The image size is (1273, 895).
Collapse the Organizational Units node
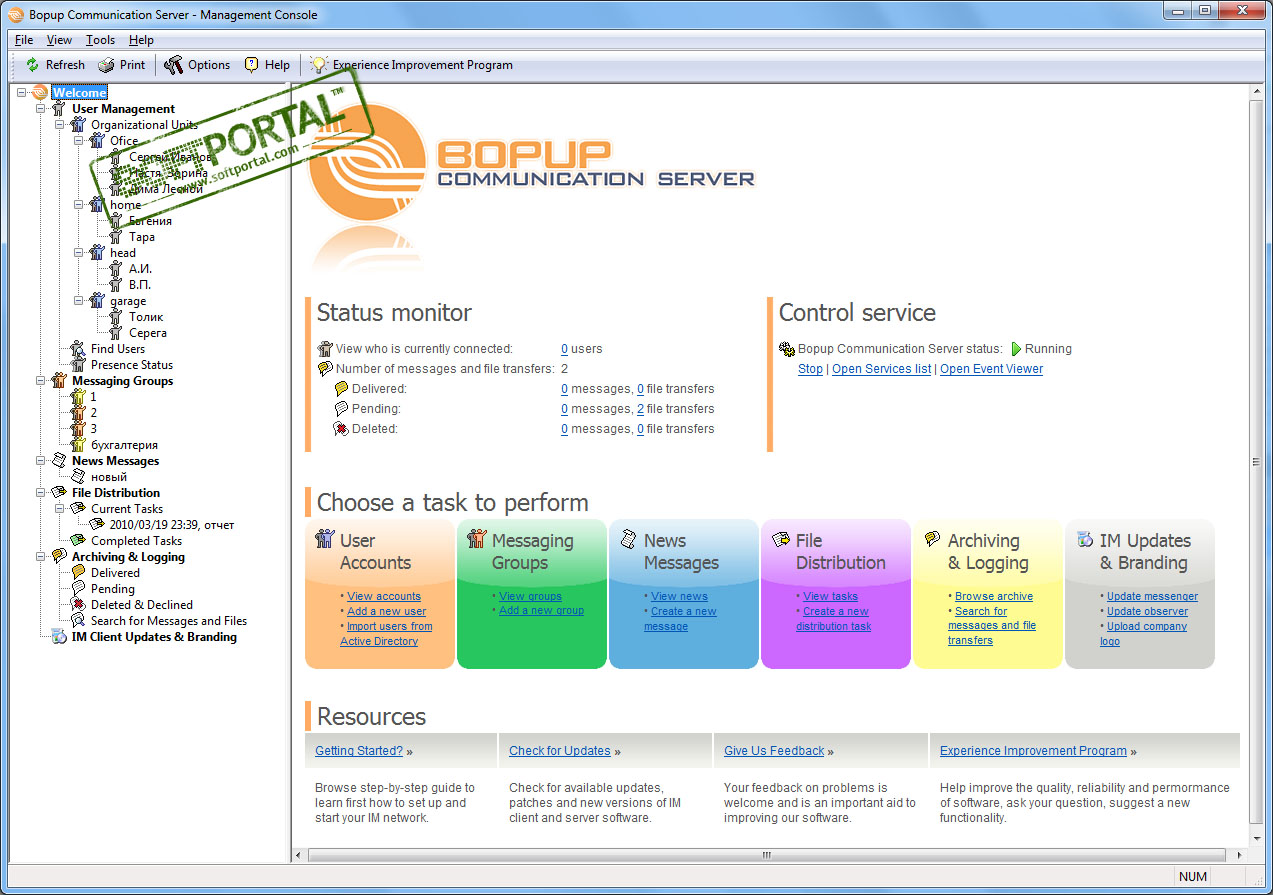click(x=59, y=125)
